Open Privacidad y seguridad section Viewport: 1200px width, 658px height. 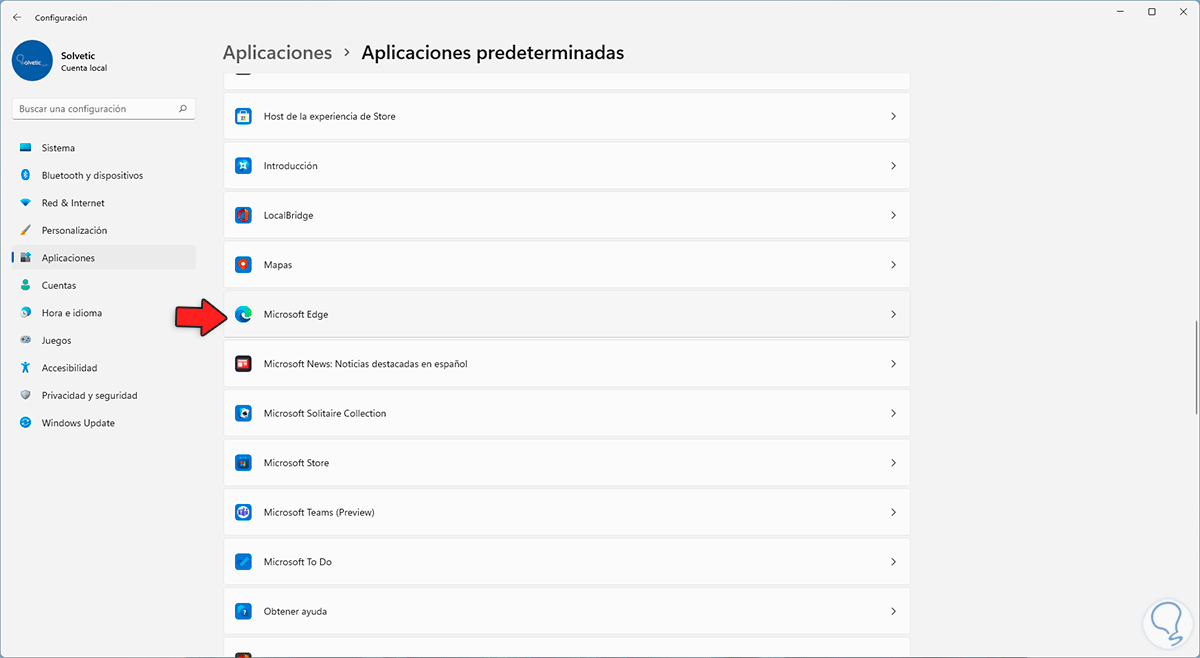click(x=89, y=395)
